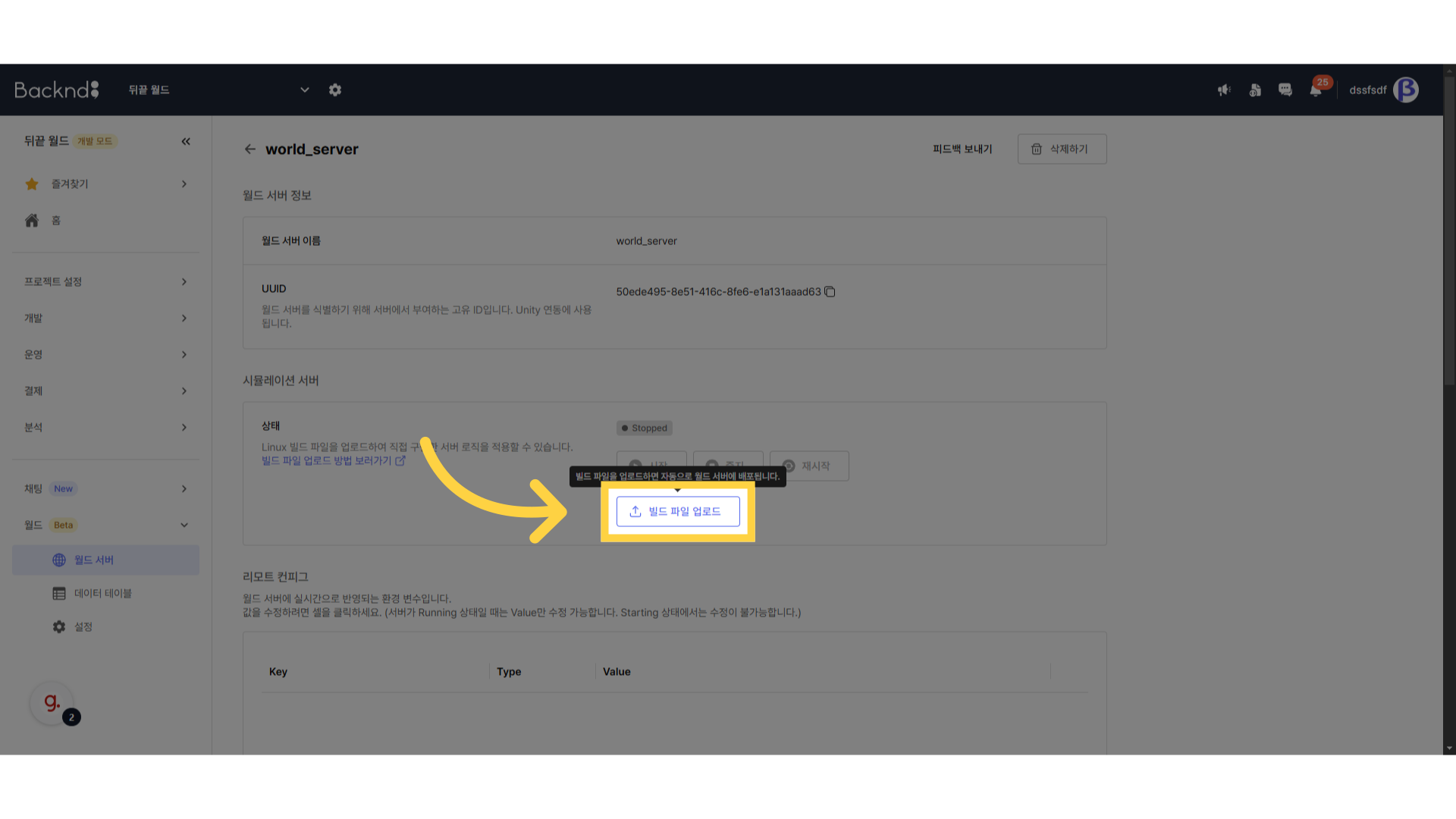Go back using the left arrow icon
This screenshot has height=819, width=1456.
[x=250, y=149]
